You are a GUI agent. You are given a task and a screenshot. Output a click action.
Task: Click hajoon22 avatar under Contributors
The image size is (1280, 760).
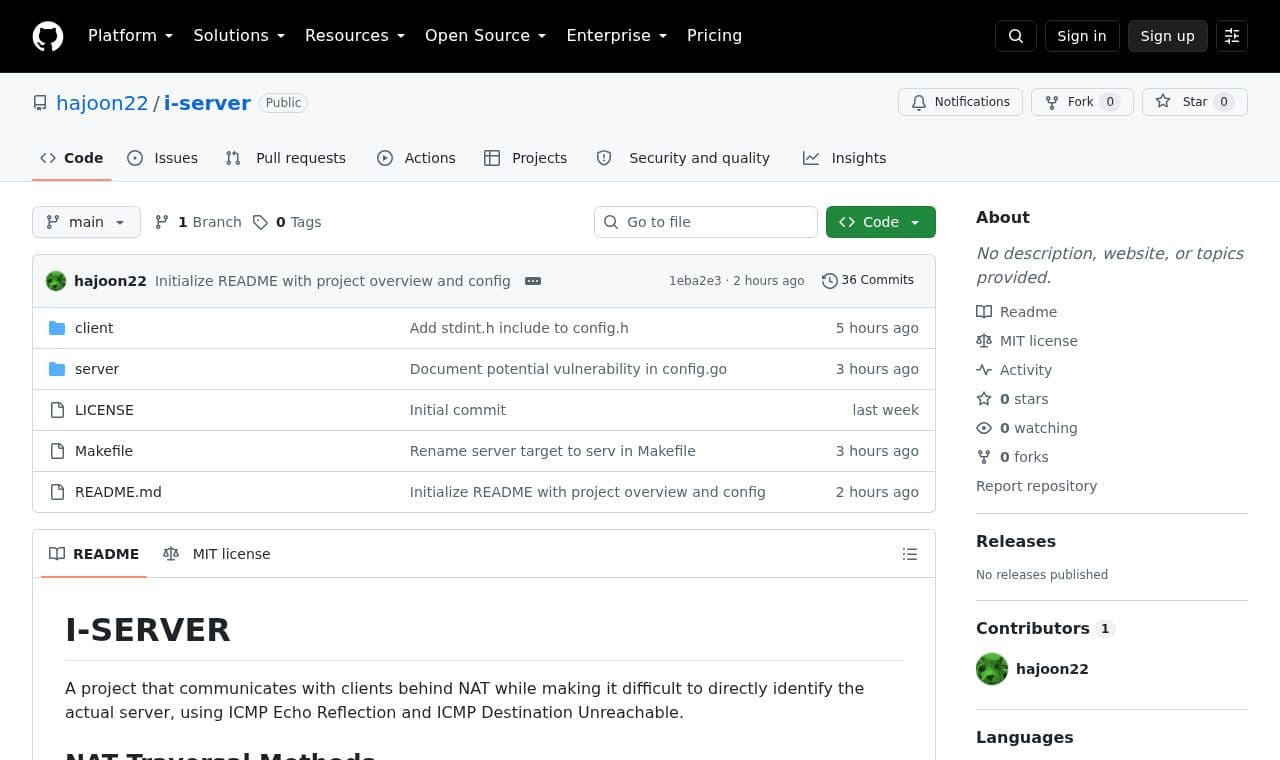tap(992, 669)
